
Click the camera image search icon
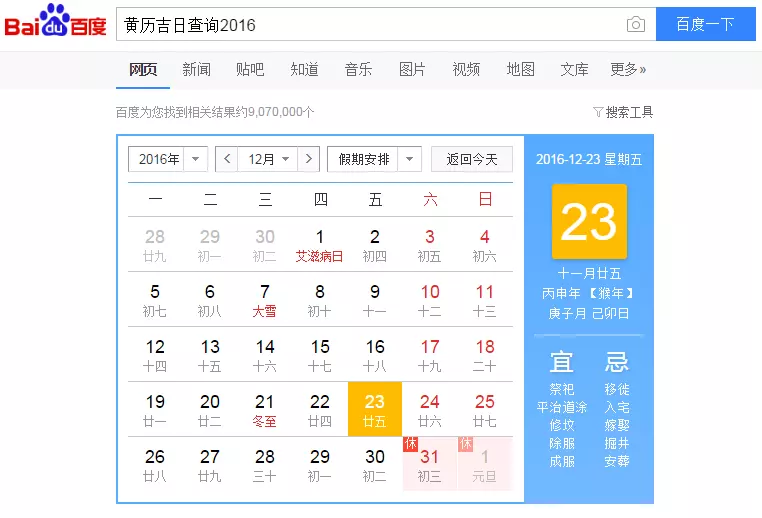point(635,25)
